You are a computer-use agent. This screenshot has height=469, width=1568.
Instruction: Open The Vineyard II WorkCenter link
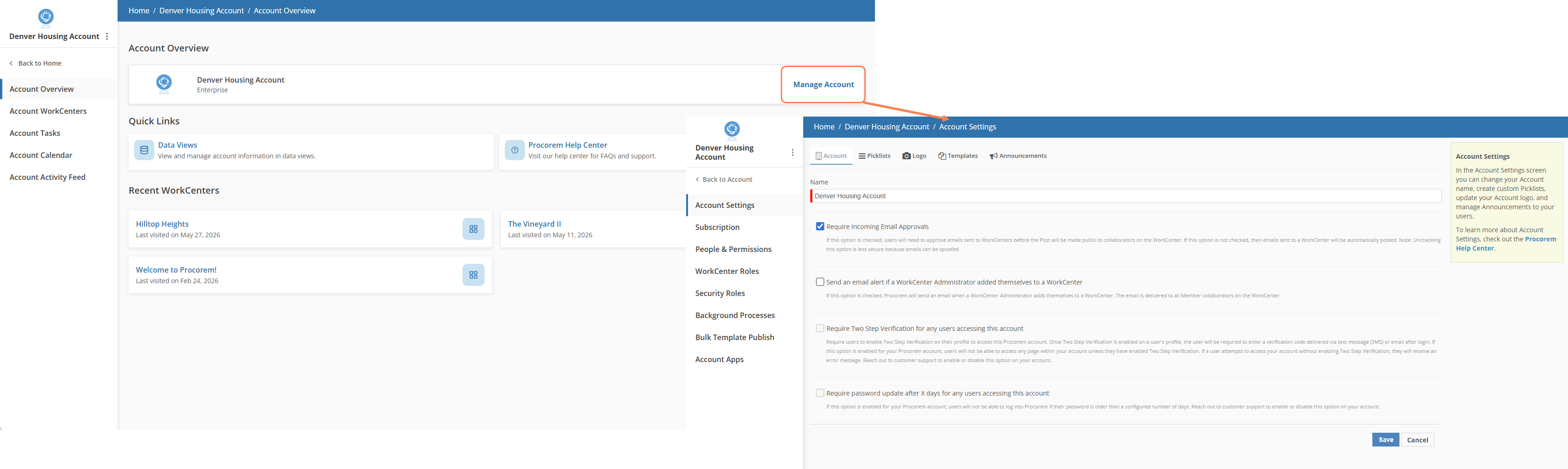point(535,224)
